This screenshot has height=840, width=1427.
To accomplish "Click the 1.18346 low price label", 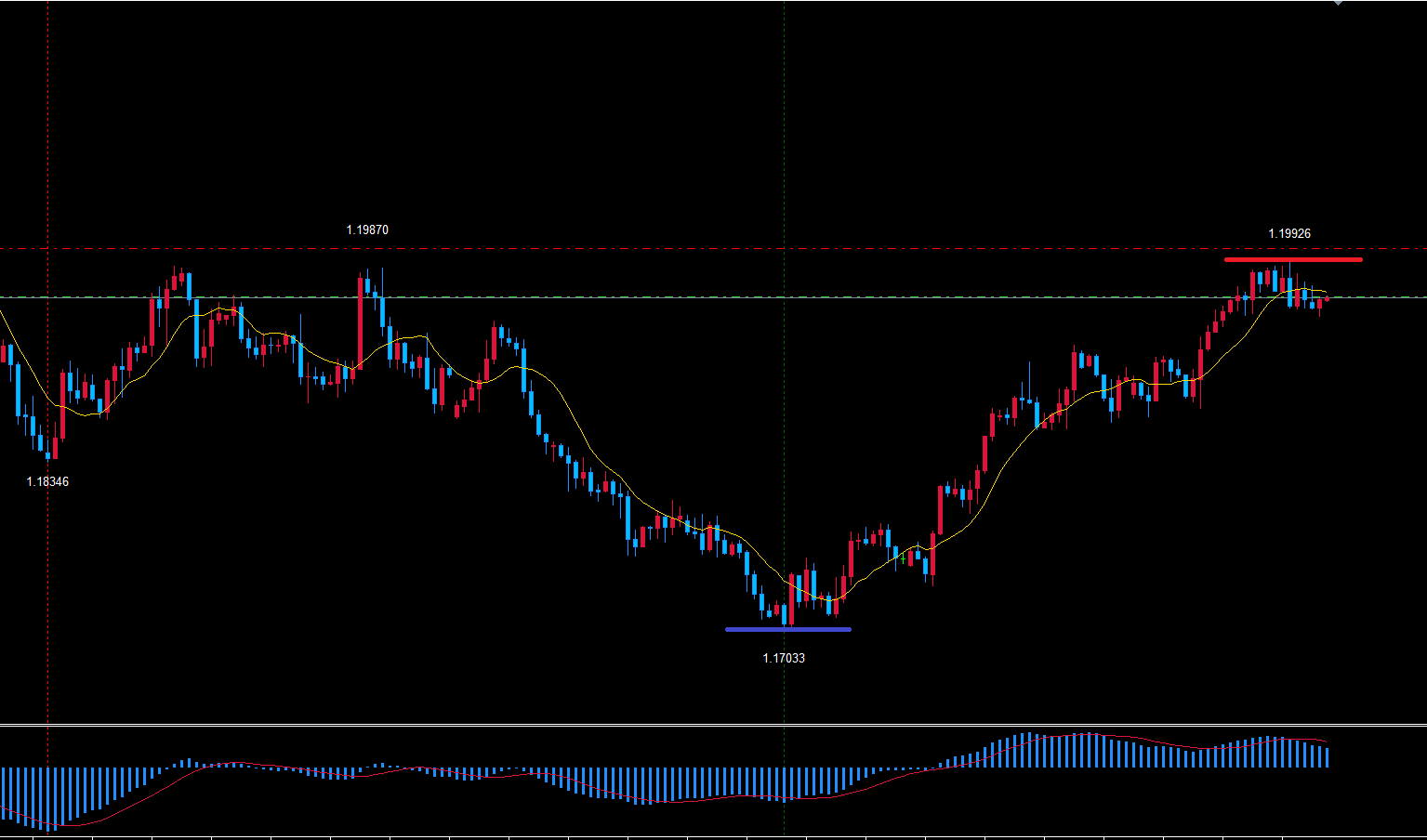I will click(x=47, y=481).
